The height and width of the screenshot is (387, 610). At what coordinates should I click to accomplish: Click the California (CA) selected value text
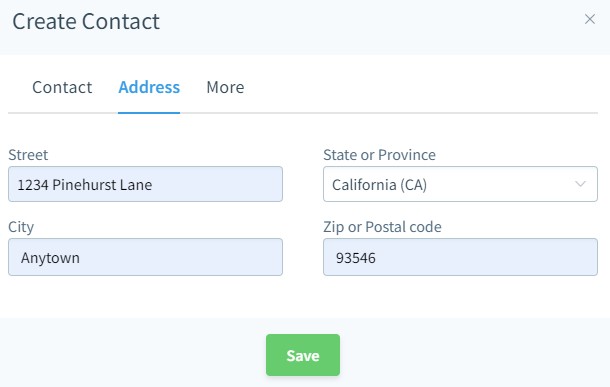coord(379,185)
